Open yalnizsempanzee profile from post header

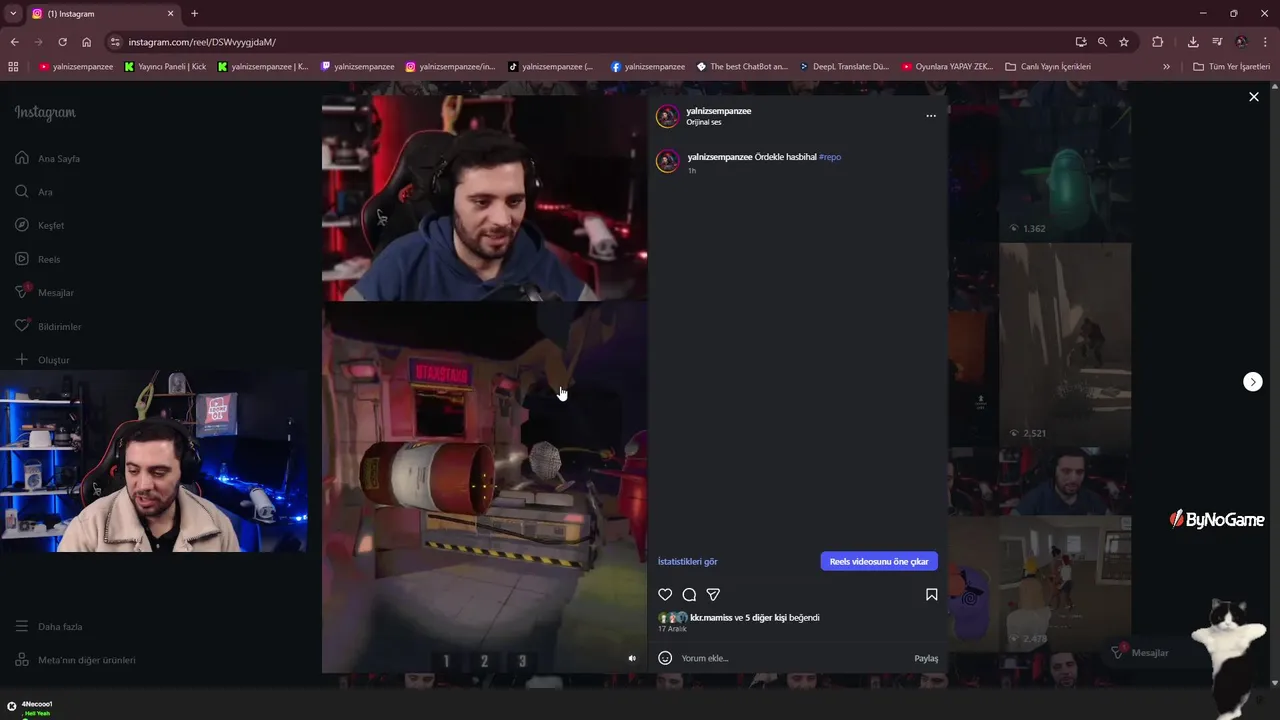pyautogui.click(x=719, y=111)
